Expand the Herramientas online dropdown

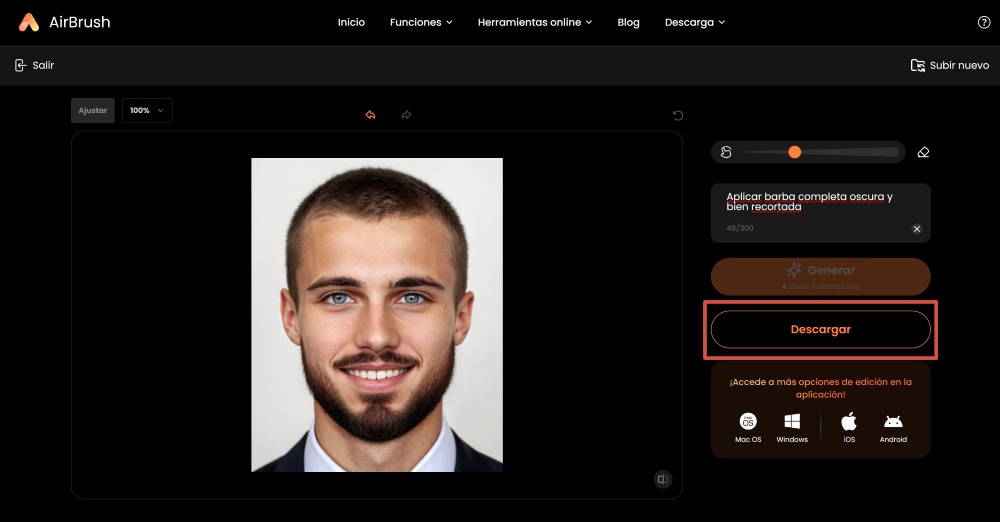pyautogui.click(x=535, y=22)
